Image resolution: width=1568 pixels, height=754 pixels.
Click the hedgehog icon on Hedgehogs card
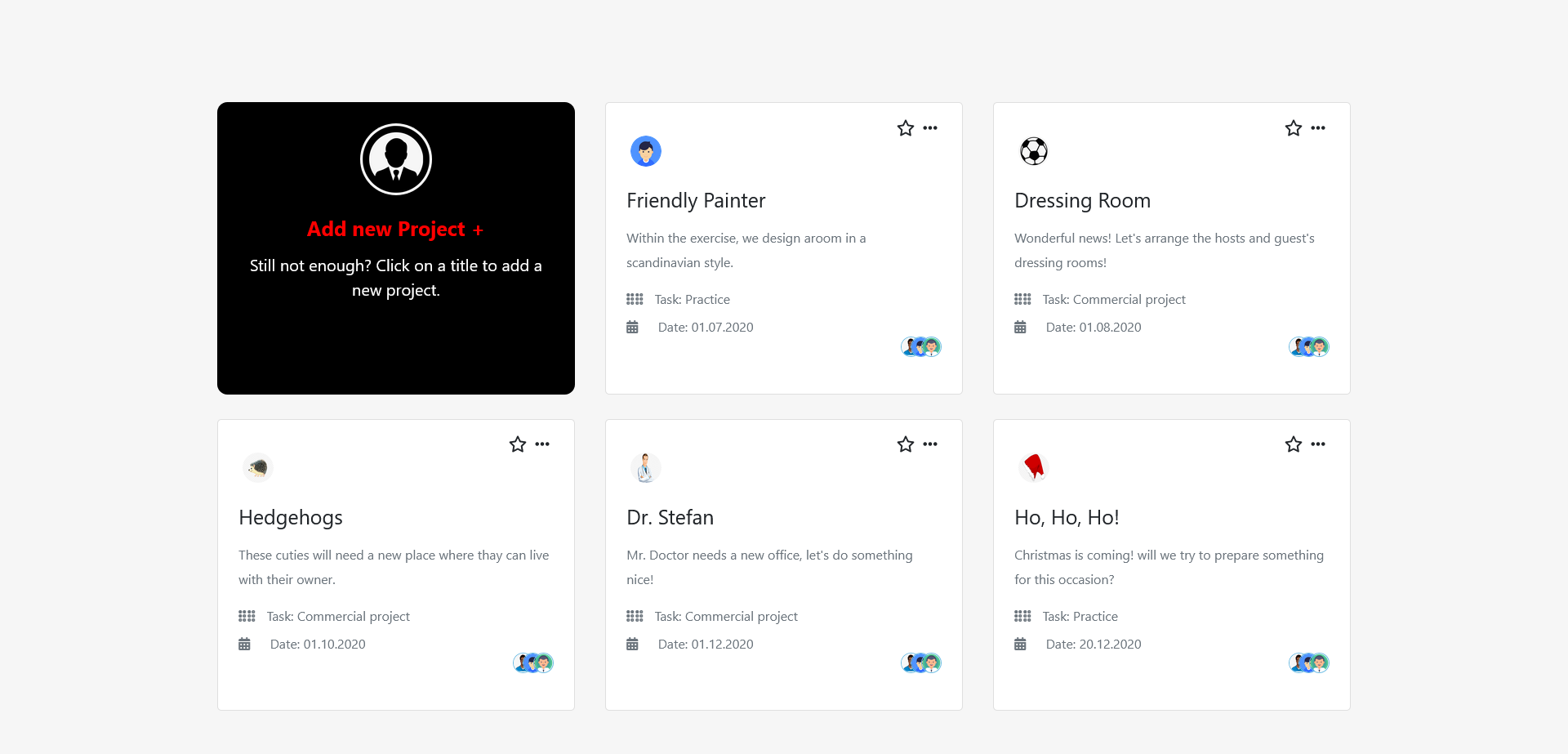[x=258, y=467]
